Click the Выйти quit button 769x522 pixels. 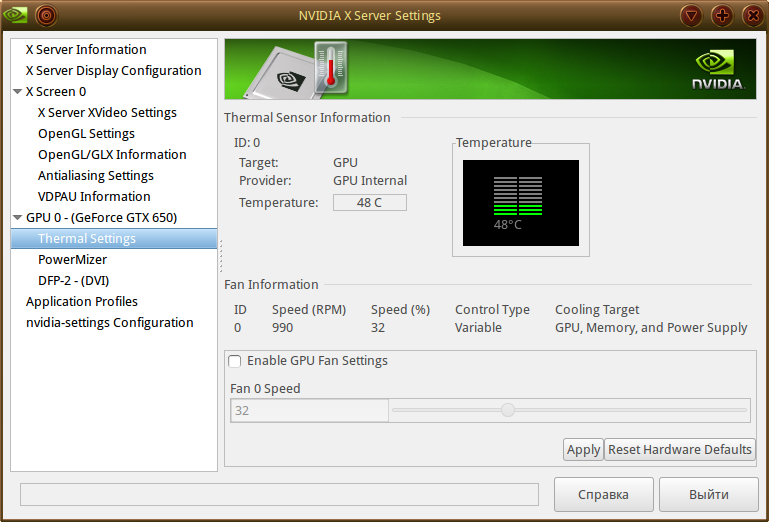pos(709,495)
